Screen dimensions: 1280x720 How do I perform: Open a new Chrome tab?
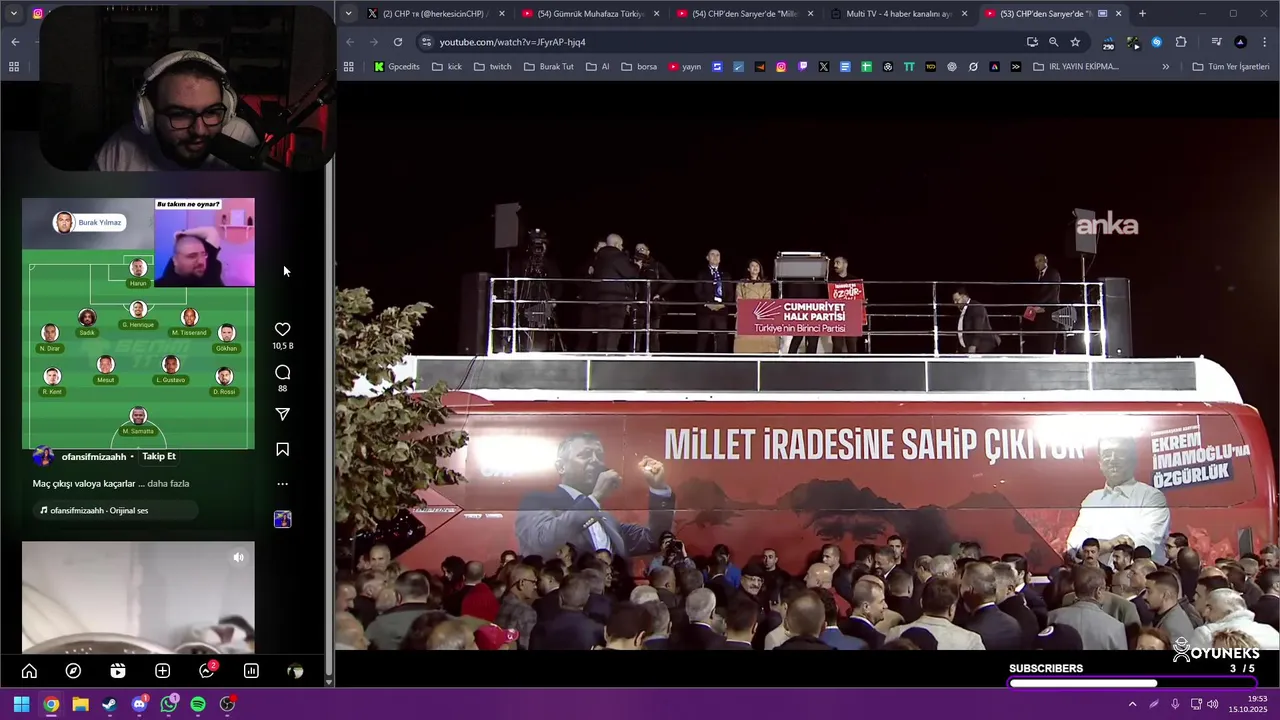pyautogui.click(x=1142, y=14)
